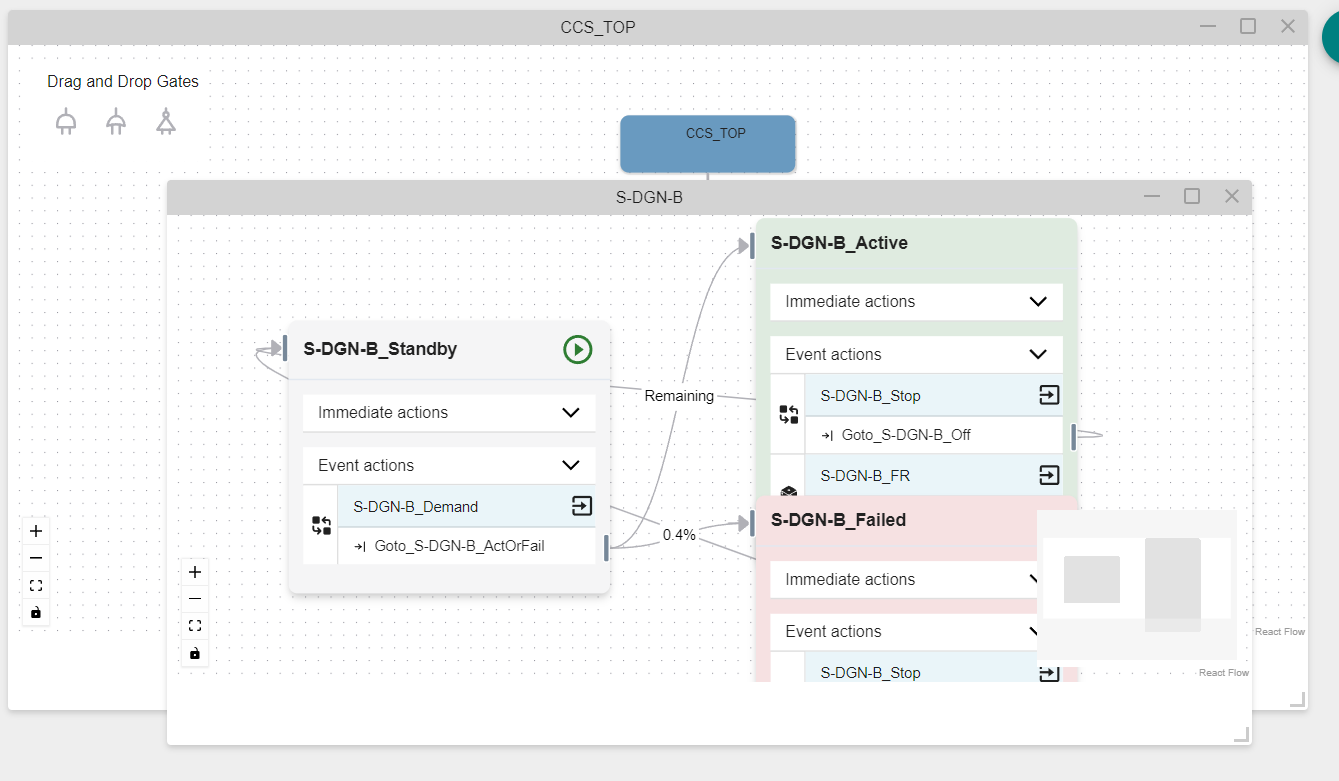Select S-DGN-B_Stop event in Active node
This screenshot has width=1339, height=781.
tap(934, 395)
